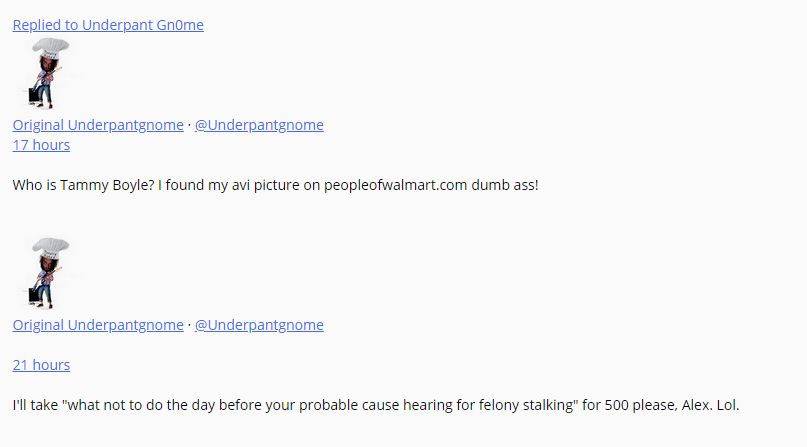Screen dimensions: 807x447
Task: Open "Original Underpantgnome" name link in first post
Action: [98, 125]
